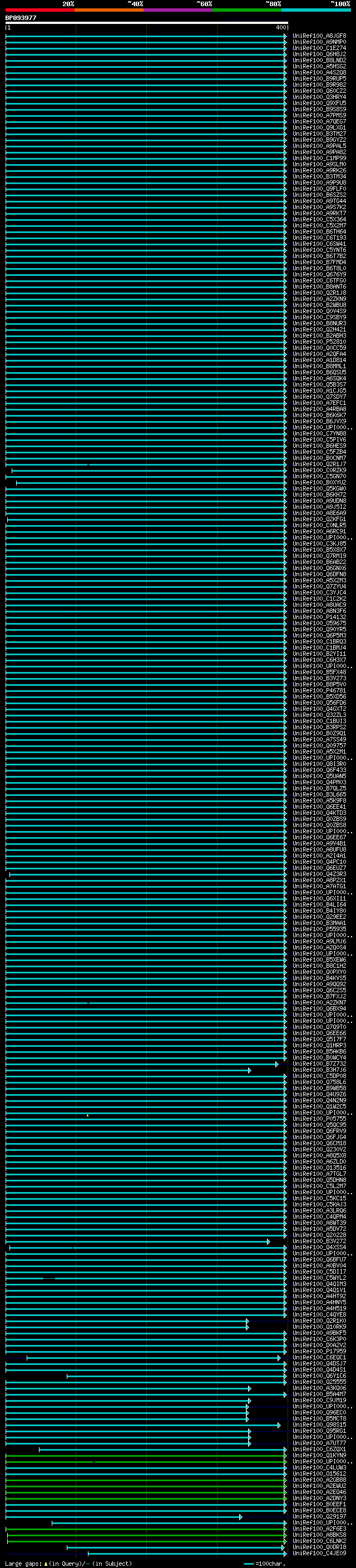Open hit UniRef100_Q3HRY4
This screenshot has height=1568, width=356.
pyautogui.click(x=319, y=97)
